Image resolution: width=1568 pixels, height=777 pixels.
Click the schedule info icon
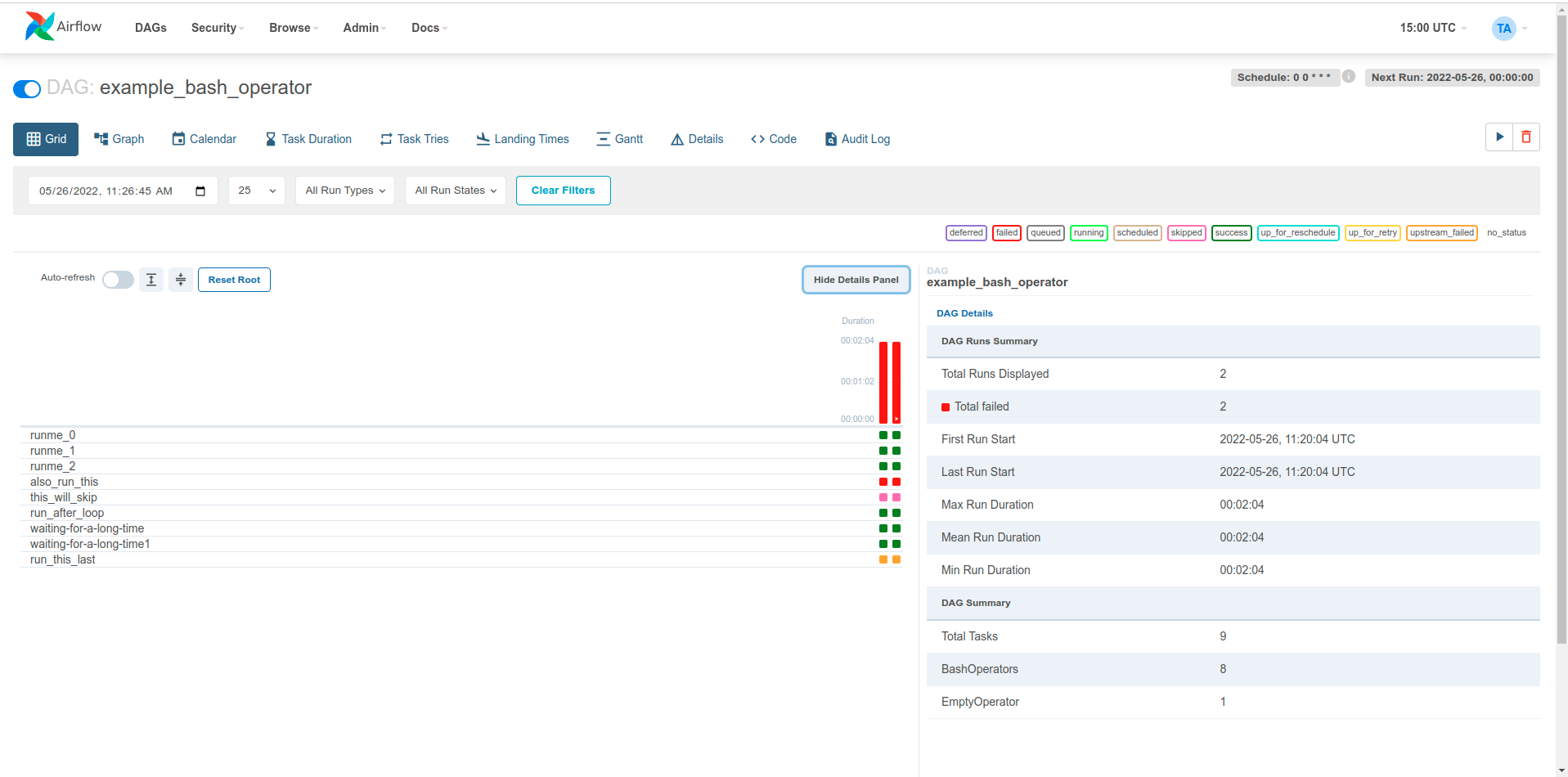click(1349, 76)
